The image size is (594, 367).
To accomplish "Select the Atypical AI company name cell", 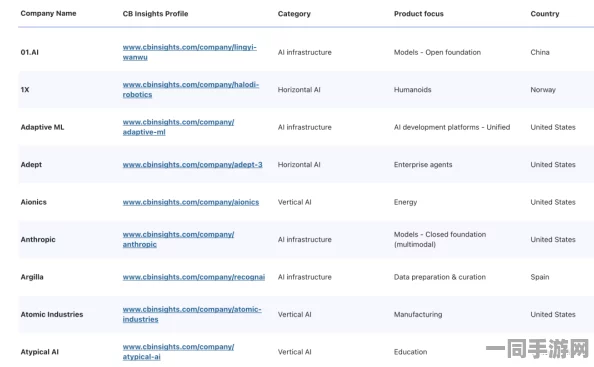I will click(40, 352).
